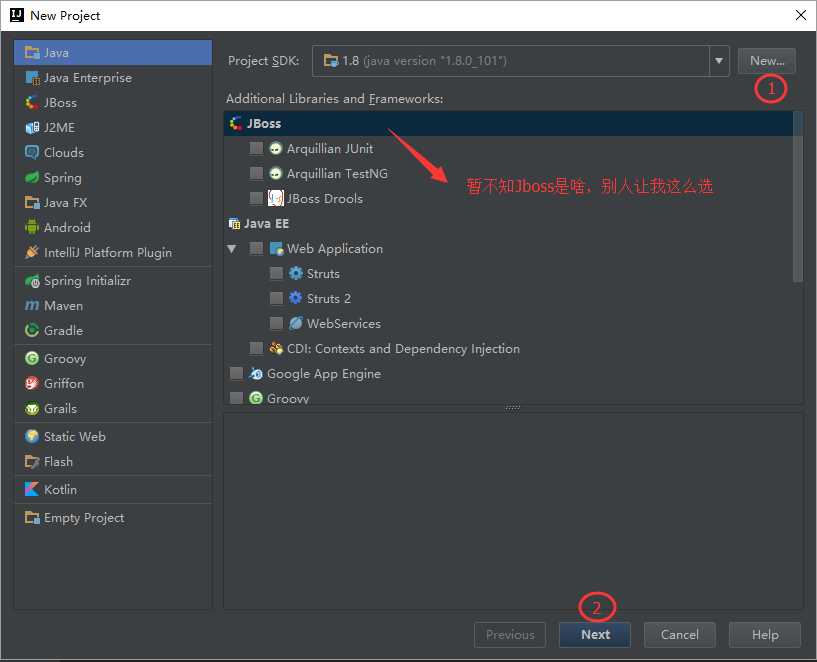Click the Struts 2 gear icon
The image size is (817, 662).
tap(295, 298)
